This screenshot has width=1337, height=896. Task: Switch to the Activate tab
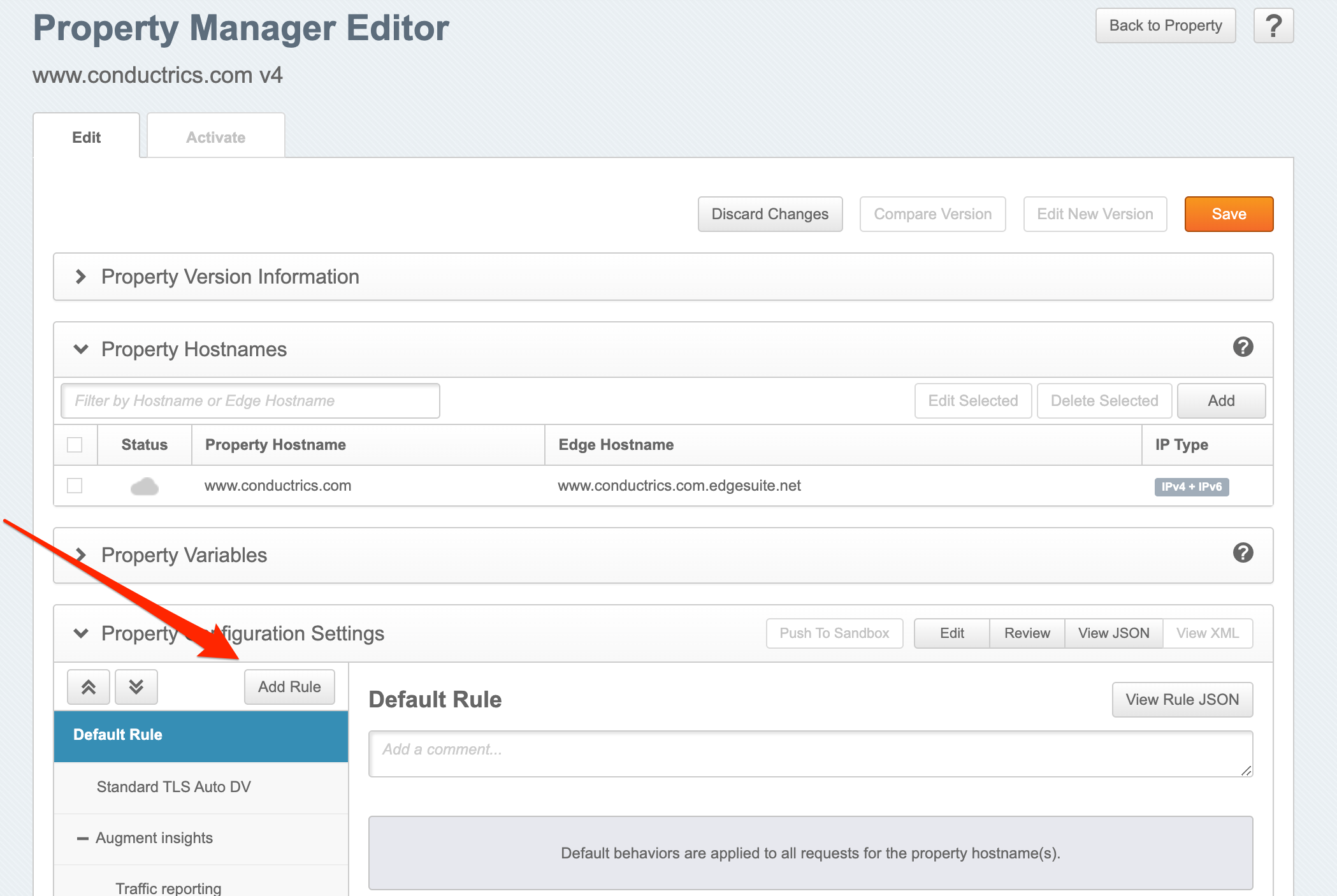(x=215, y=137)
